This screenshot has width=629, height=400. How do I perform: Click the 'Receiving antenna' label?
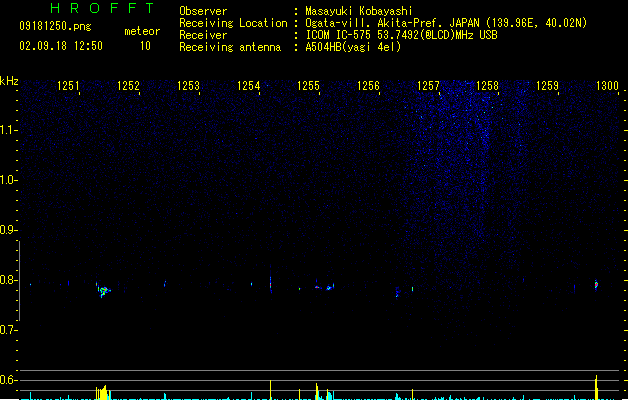[x=230, y=47]
